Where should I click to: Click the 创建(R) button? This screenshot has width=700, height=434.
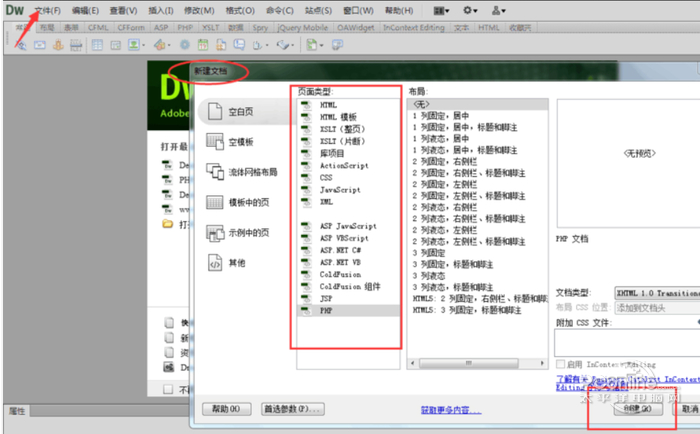[x=638, y=409]
